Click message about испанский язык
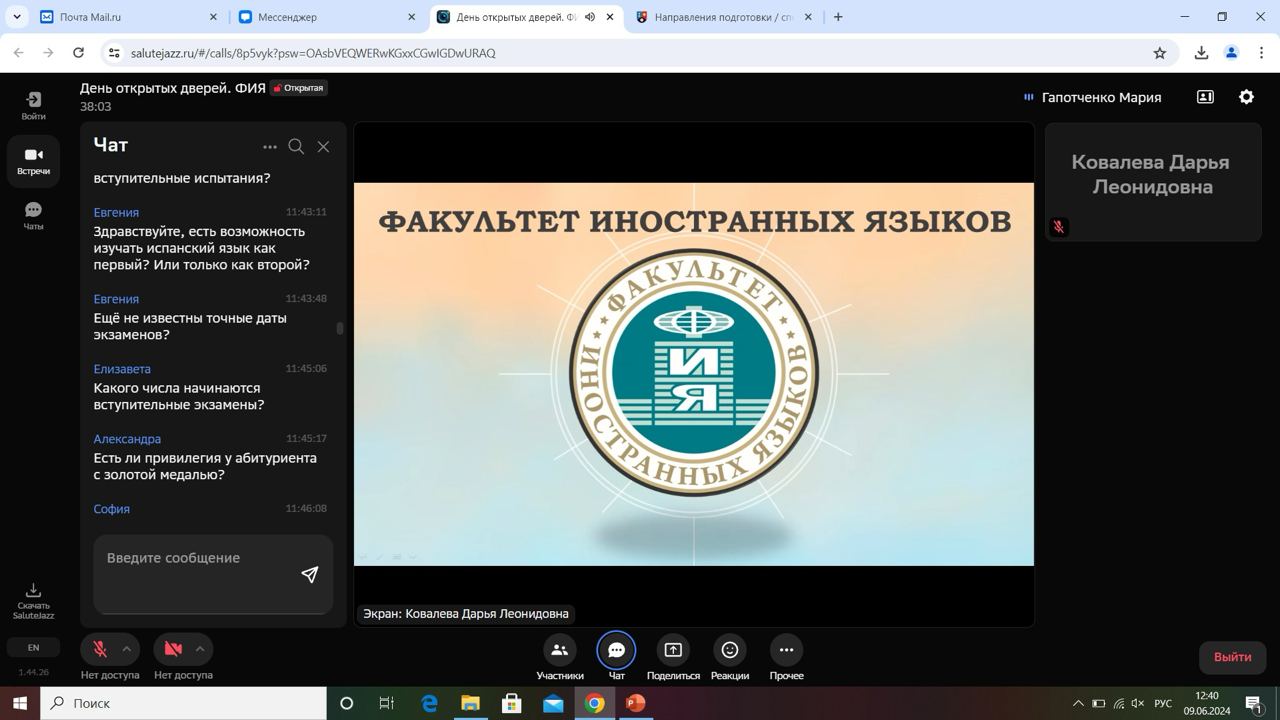The image size is (1280, 720). pyautogui.click(x=201, y=248)
